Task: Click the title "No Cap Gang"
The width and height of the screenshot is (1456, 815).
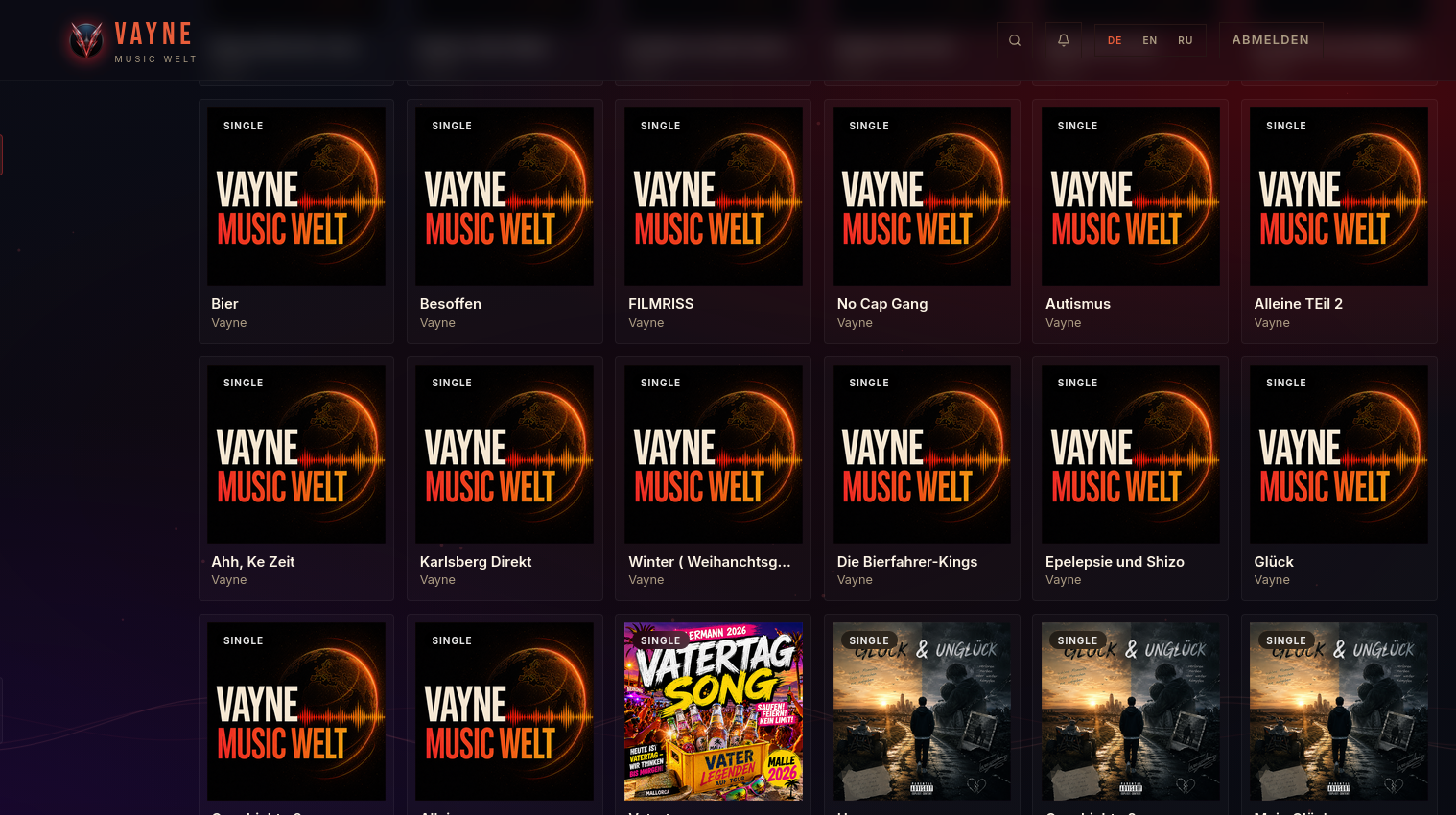Action: point(882,304)
